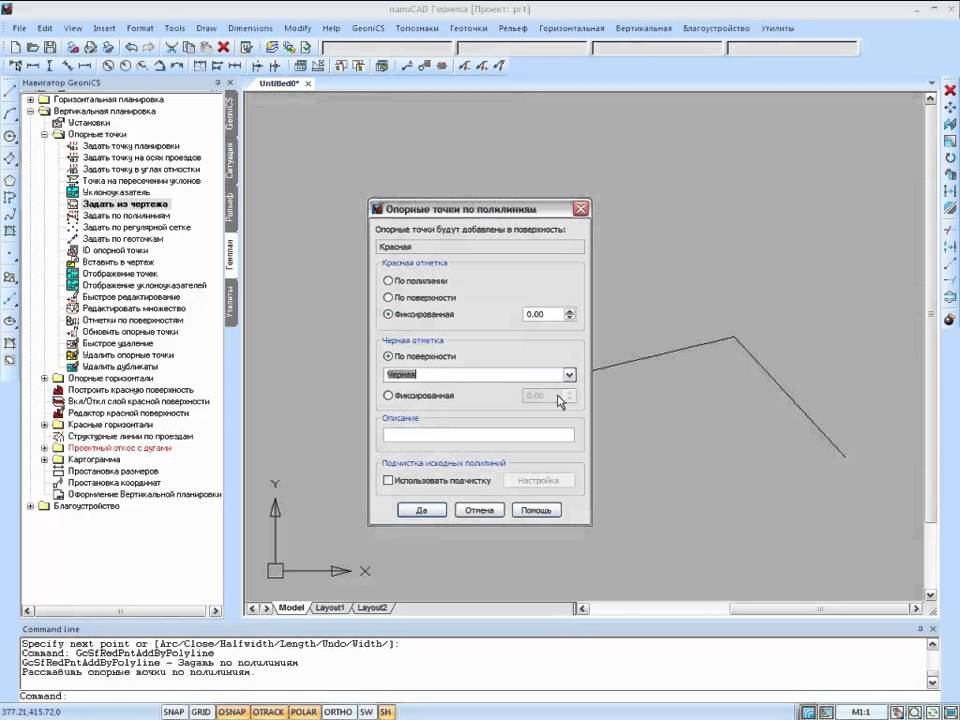Click the New document icon

(x=16, y=47)
